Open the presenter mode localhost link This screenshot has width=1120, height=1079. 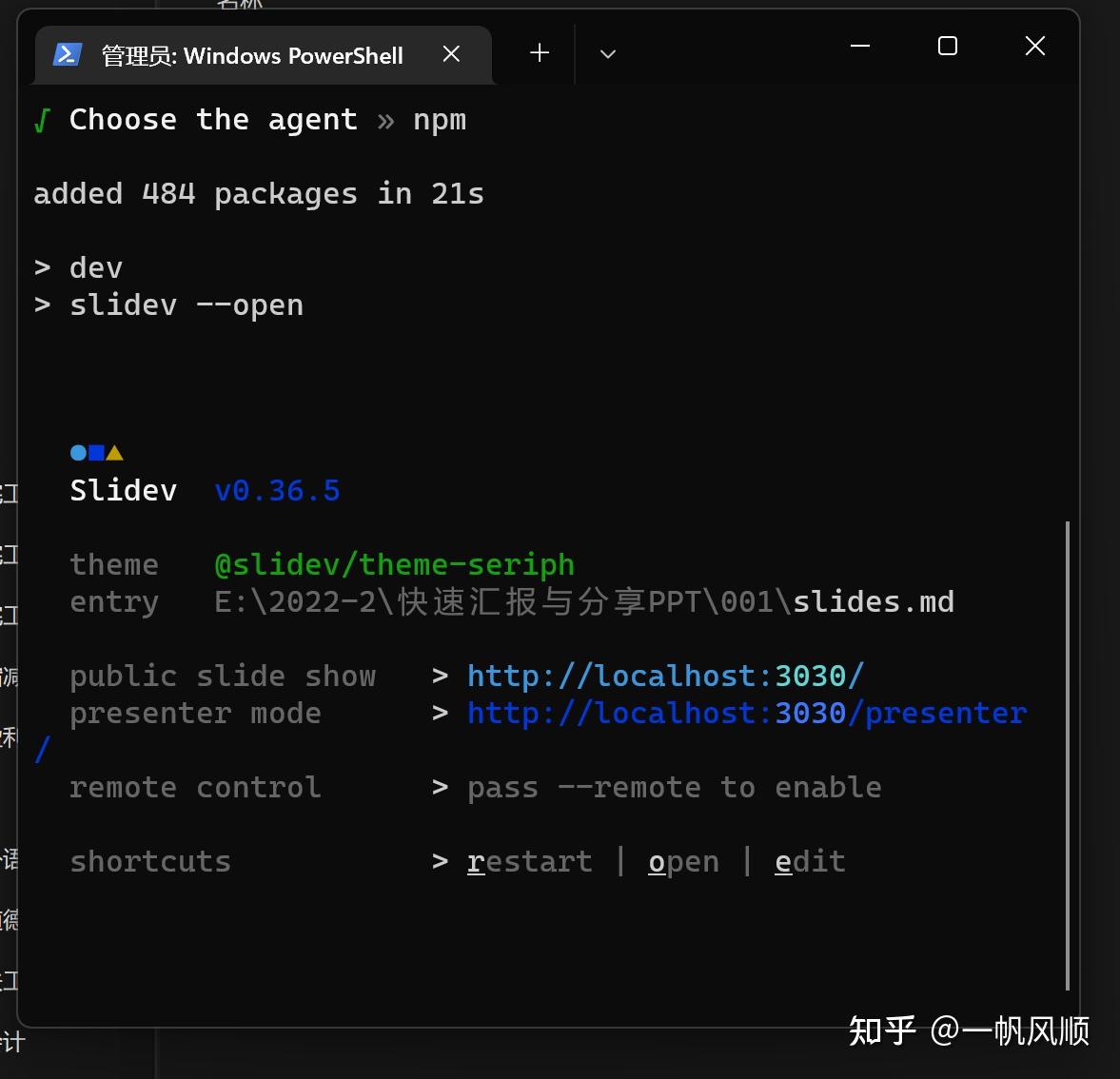pos(746,713)
